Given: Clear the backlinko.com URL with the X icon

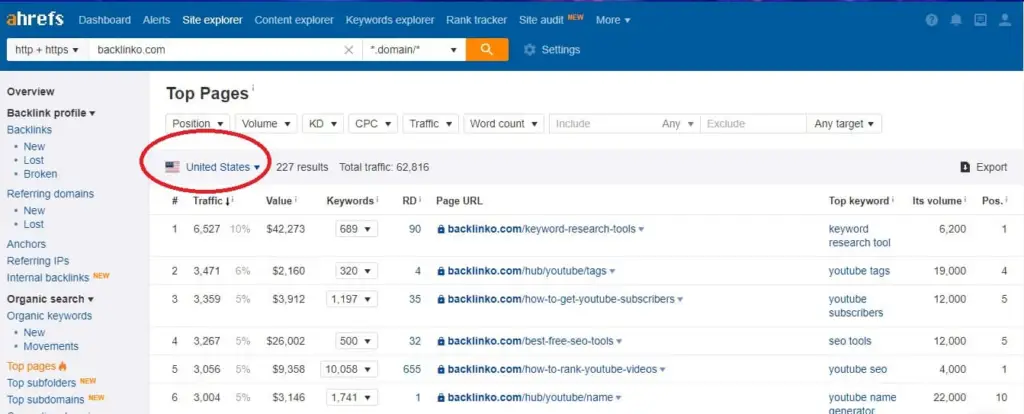Looking at the screenshot, I should point(349,50).
